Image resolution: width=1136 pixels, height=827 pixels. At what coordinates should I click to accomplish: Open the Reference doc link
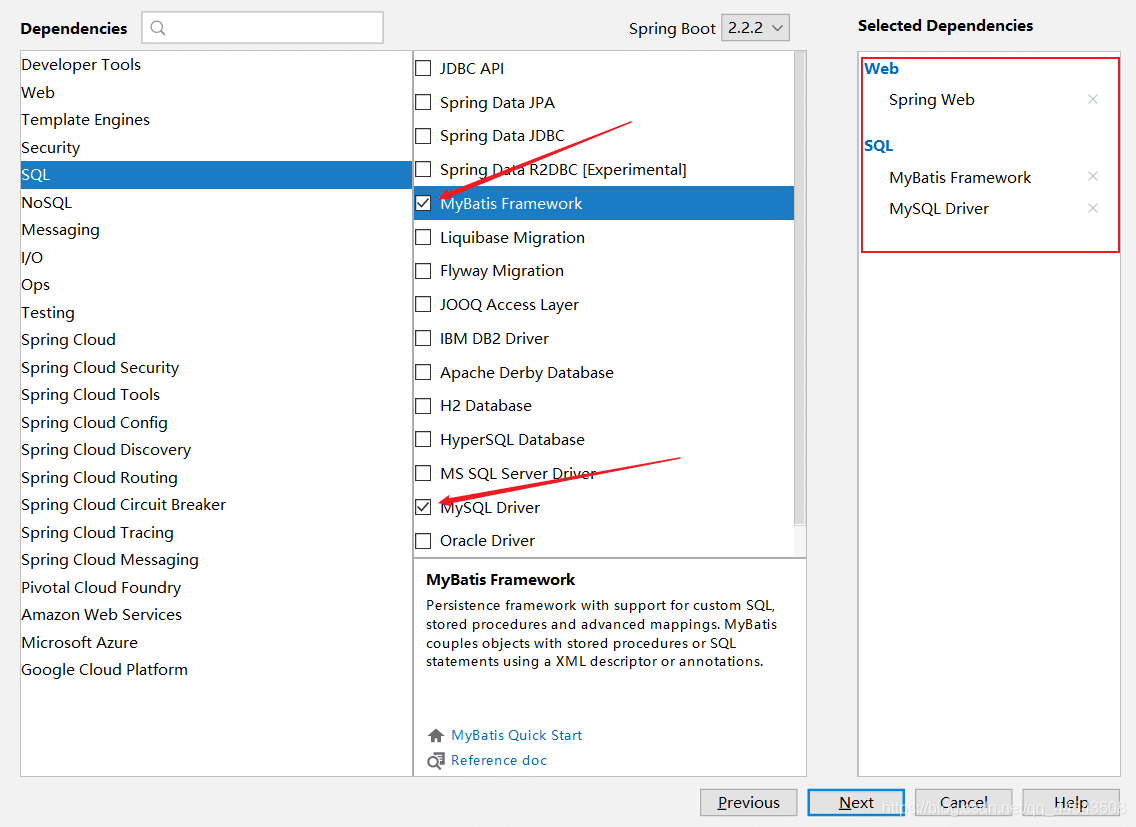[498, 760]
